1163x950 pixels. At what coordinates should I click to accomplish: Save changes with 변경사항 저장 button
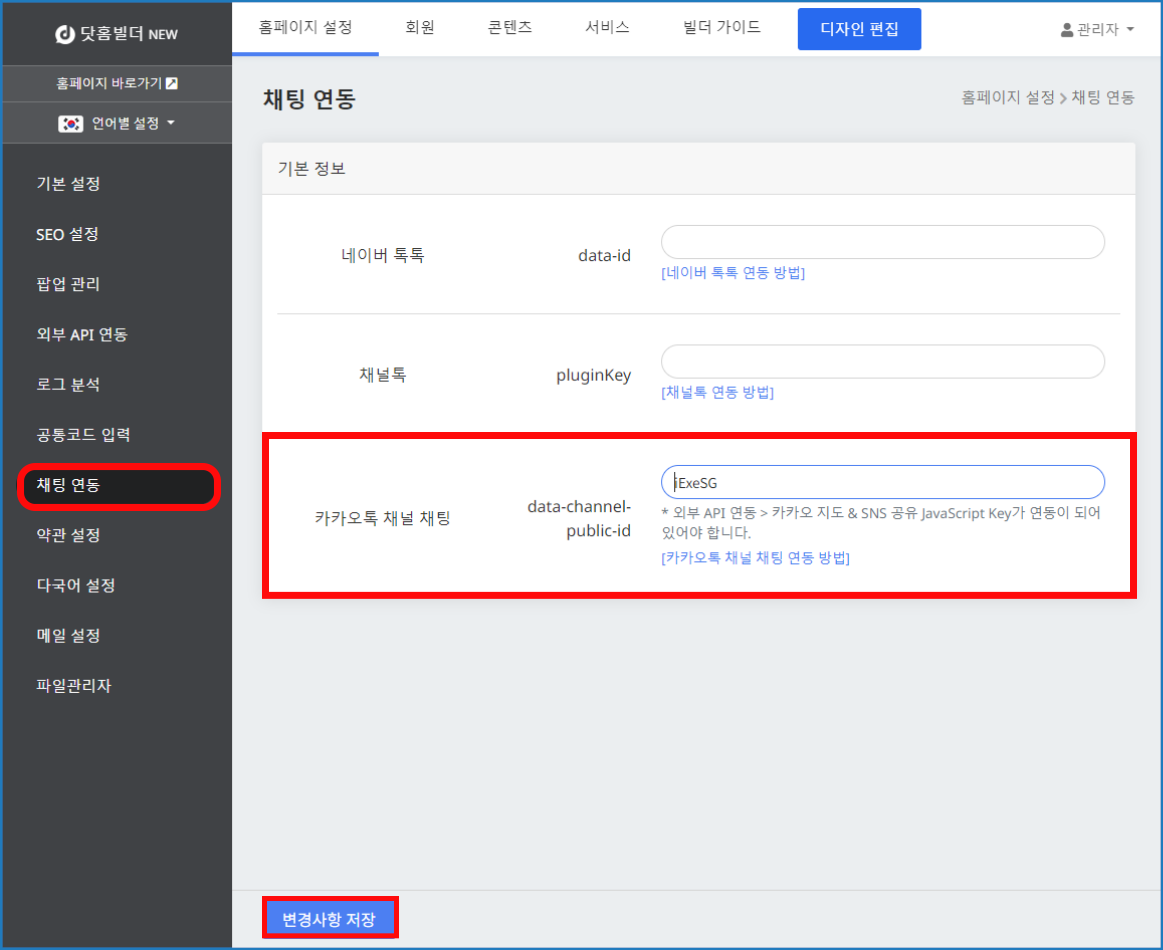(330, 919)
